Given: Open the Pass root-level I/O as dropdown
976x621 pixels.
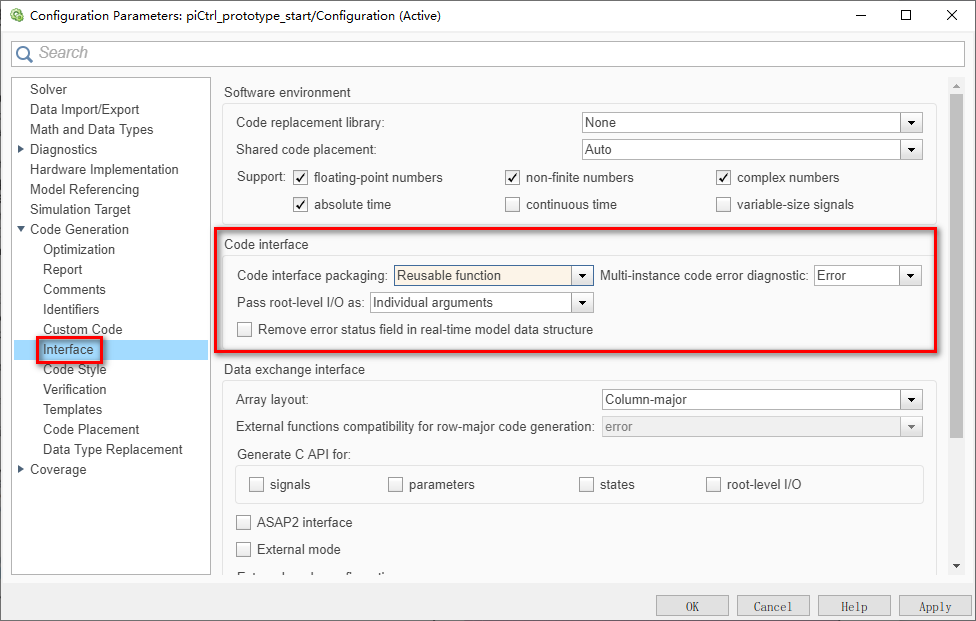Looking at the screenshot, I should pyautogui.click(x=581, y=302).
